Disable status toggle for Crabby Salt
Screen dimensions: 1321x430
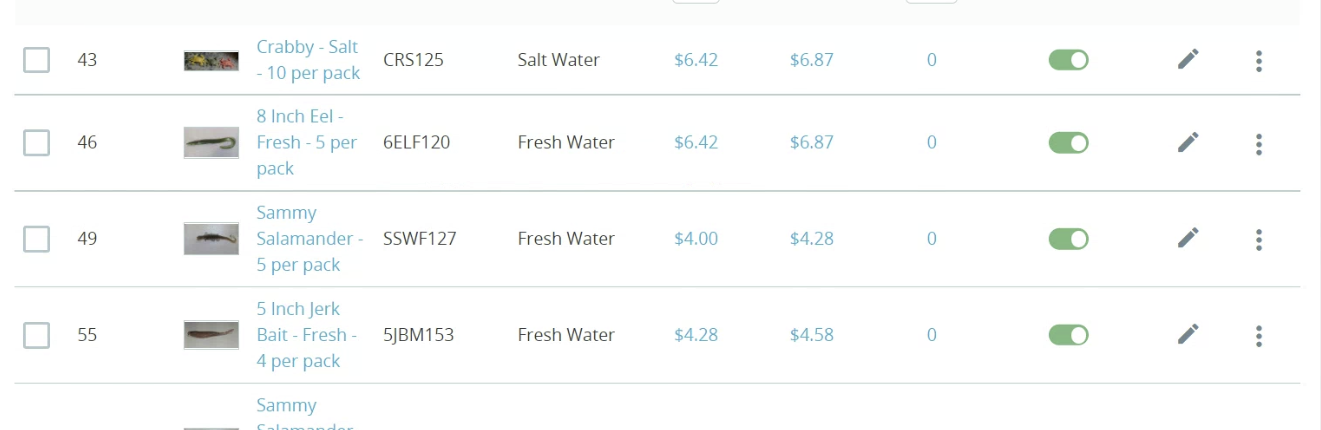click(1068, 60)
